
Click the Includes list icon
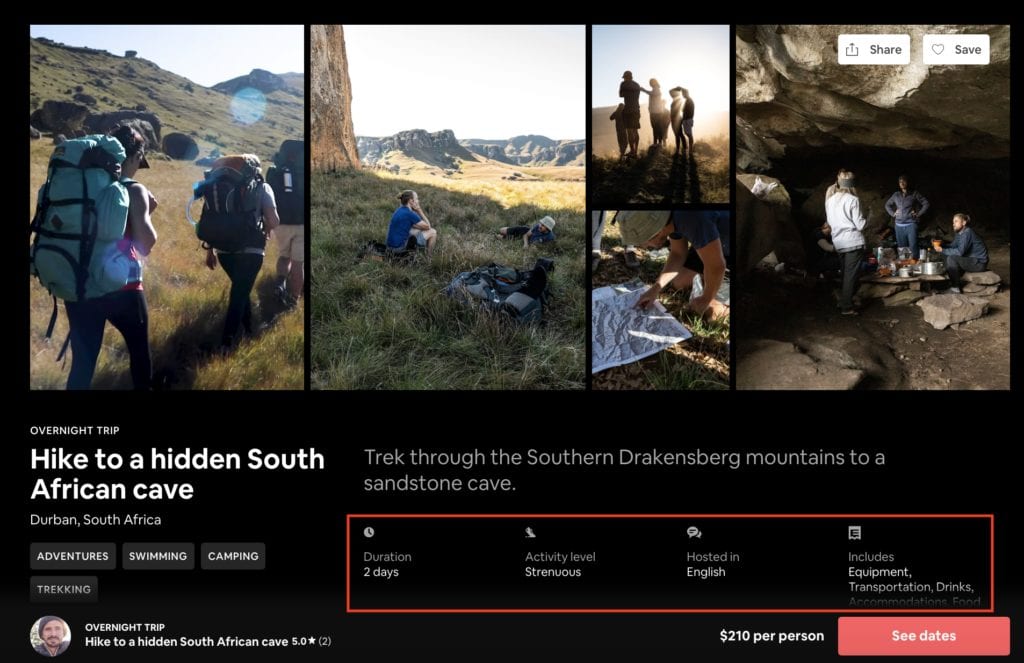point(854,533)
